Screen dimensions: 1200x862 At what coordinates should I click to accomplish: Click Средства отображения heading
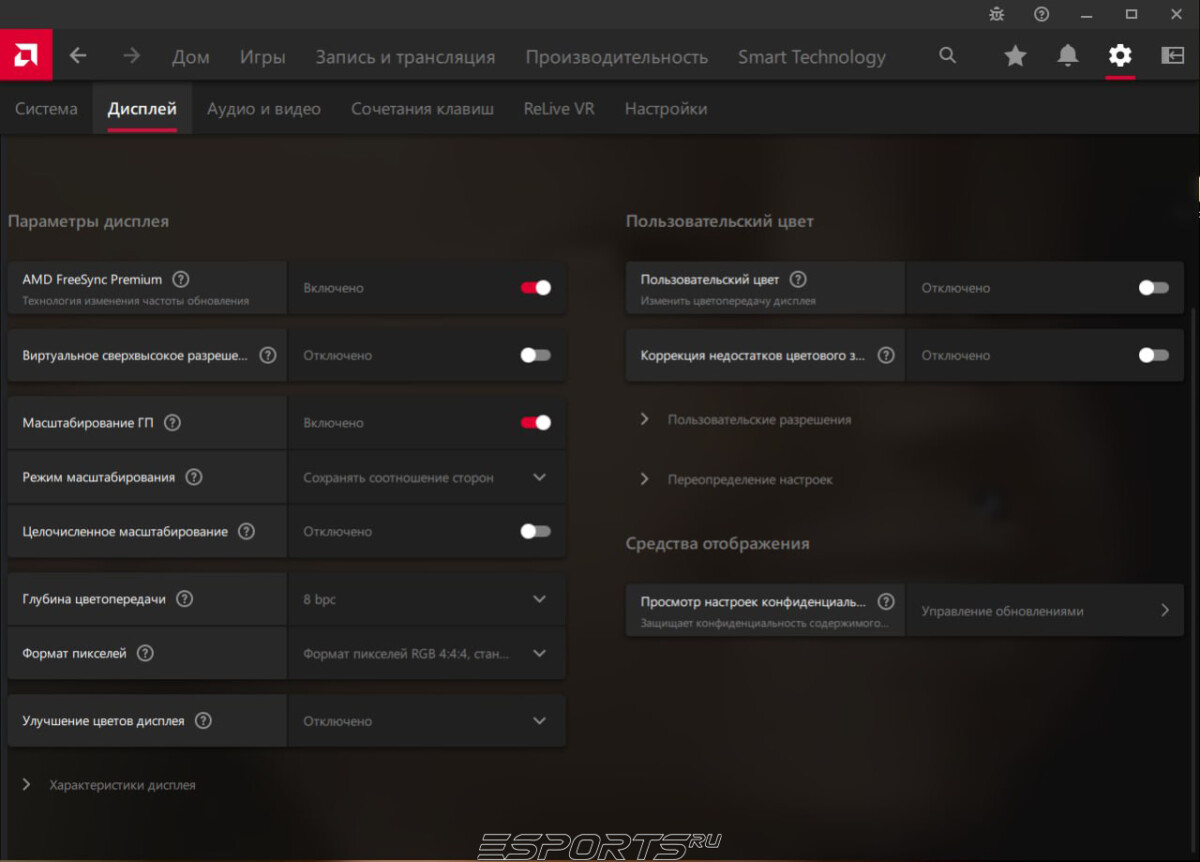(x=717, y=544)
